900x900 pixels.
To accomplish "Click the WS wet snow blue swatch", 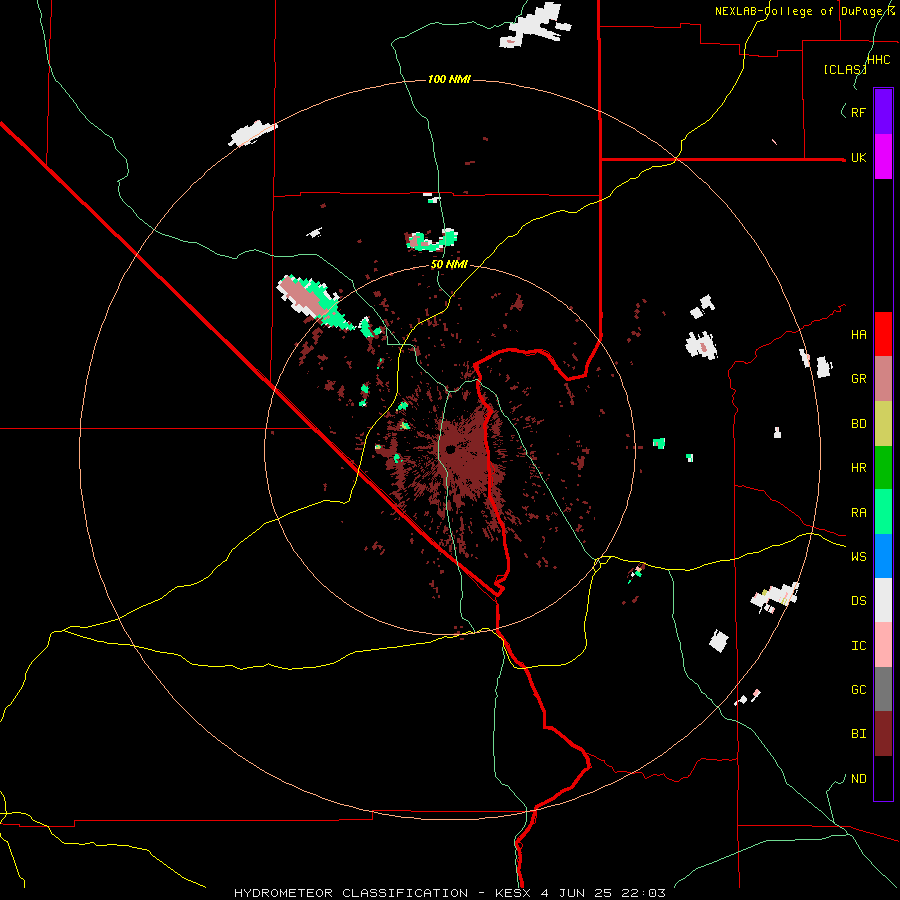I will click(x=883, y=556).
